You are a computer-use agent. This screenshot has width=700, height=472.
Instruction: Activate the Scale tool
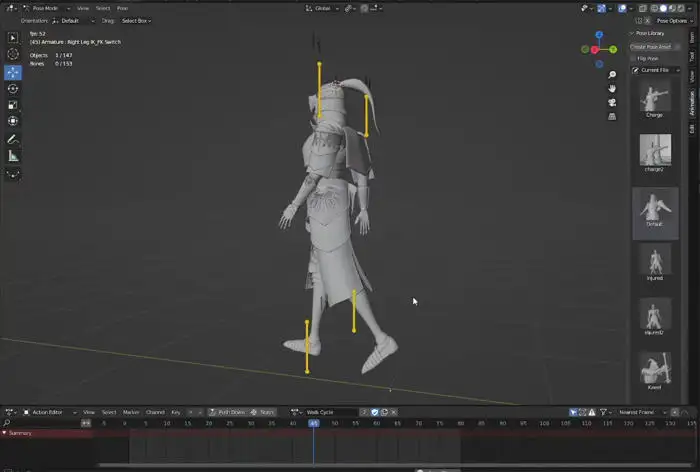13,105
